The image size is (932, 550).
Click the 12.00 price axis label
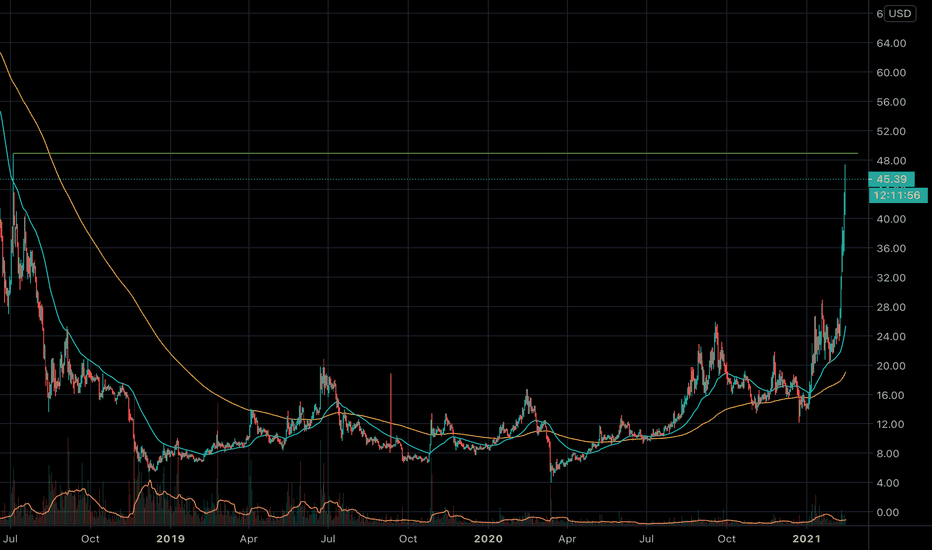(x=891, y=424)
